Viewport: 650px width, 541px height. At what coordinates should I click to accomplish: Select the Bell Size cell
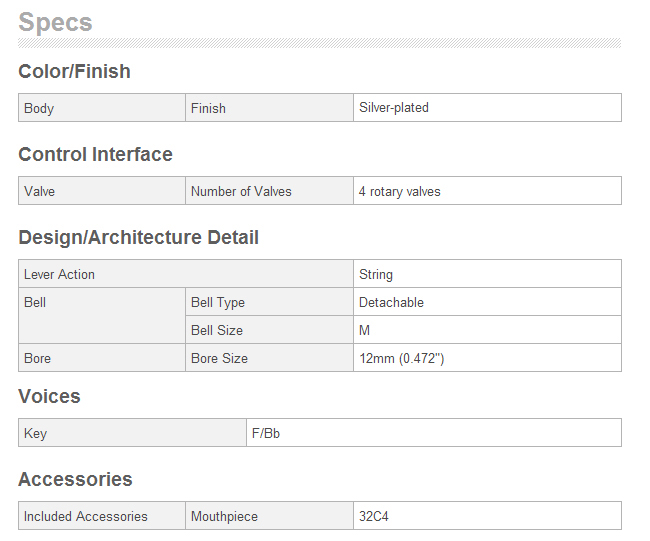coord(269,330)
